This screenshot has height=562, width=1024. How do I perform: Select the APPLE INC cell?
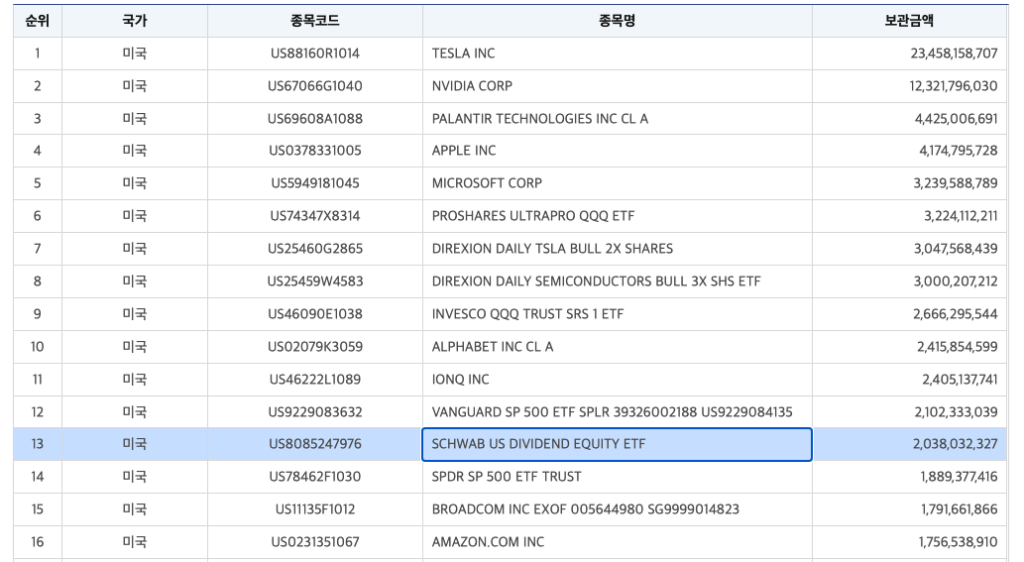click(x=617, y=151)
